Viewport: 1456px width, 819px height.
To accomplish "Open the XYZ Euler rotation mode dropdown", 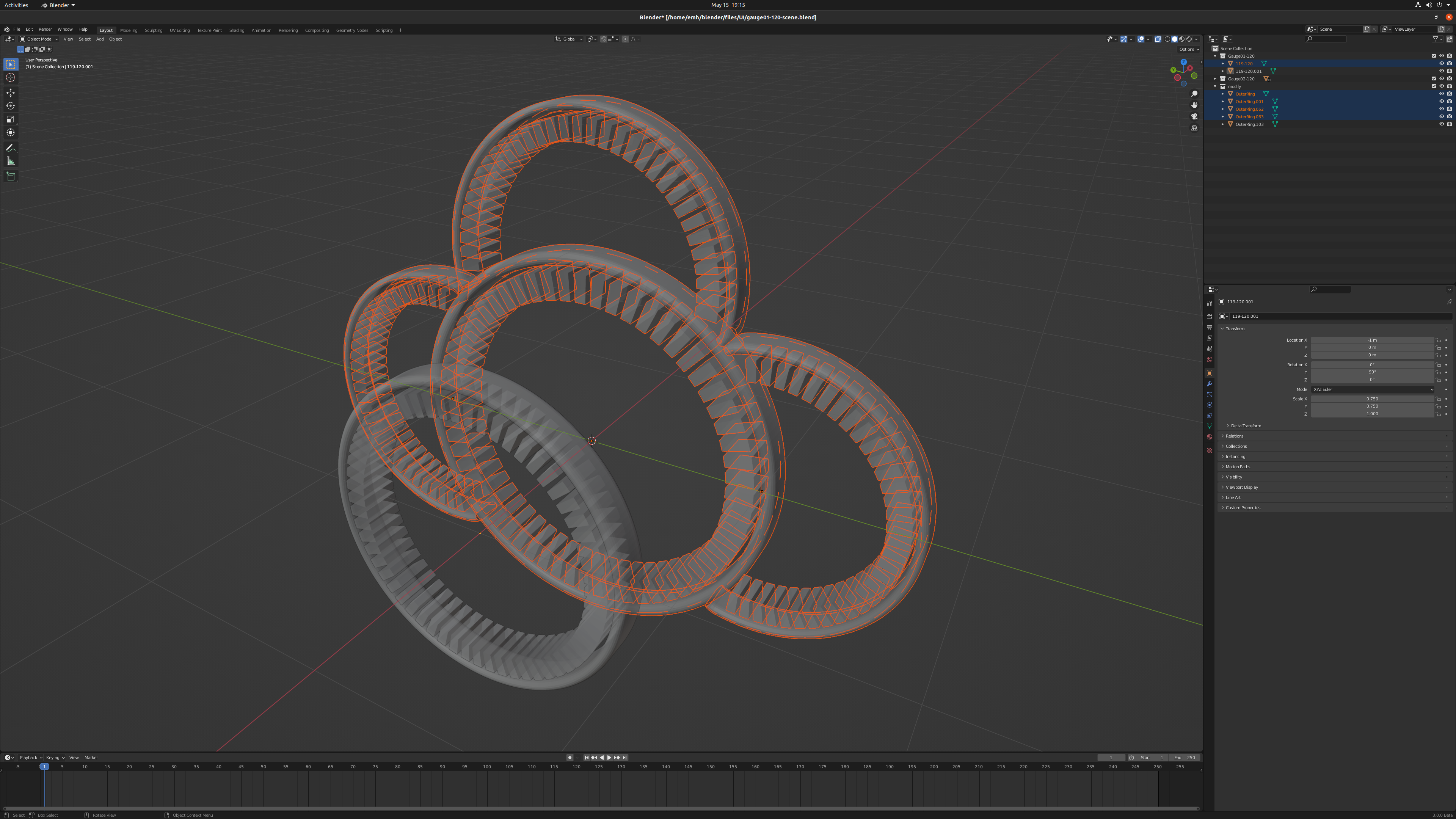I will [1372, 389].
